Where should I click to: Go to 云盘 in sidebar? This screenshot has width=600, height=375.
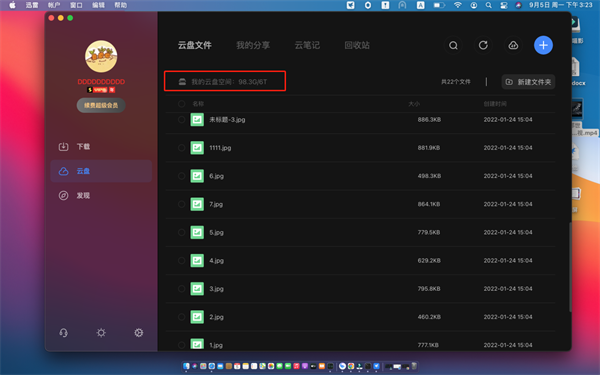pos(101,171)
